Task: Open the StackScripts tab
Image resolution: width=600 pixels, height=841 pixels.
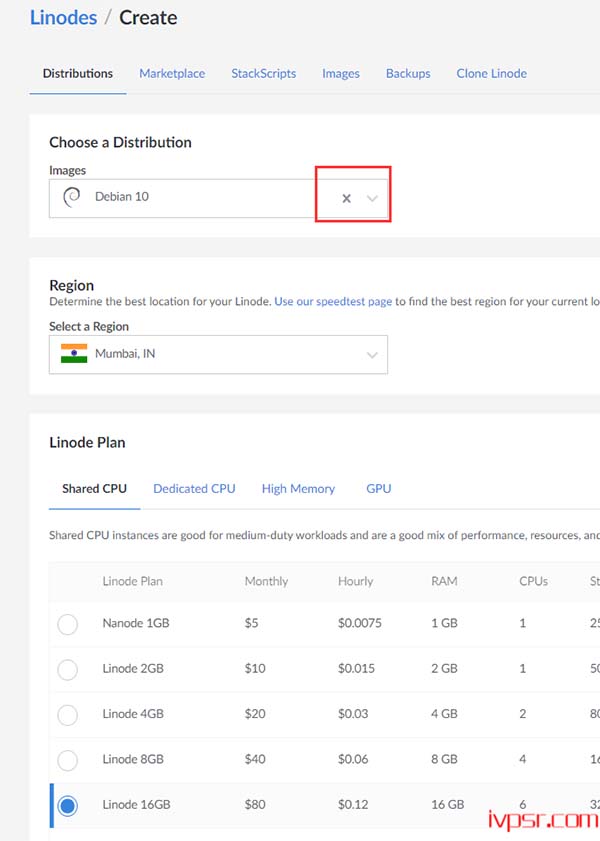Action: (263, 73)
